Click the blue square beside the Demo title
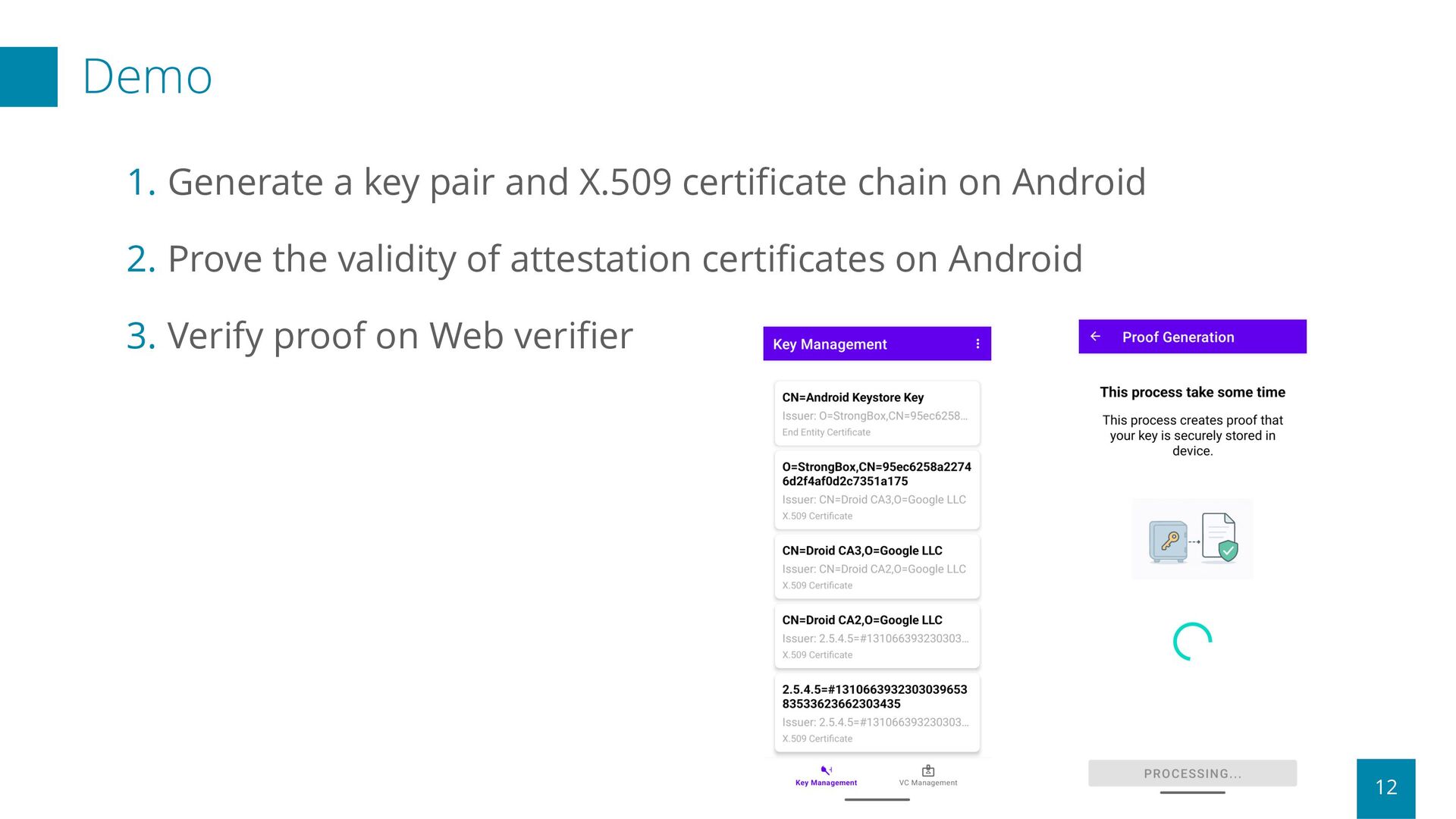Image resolution: width=1456 pixels, height=819 pixels. (x=29, y=77)
